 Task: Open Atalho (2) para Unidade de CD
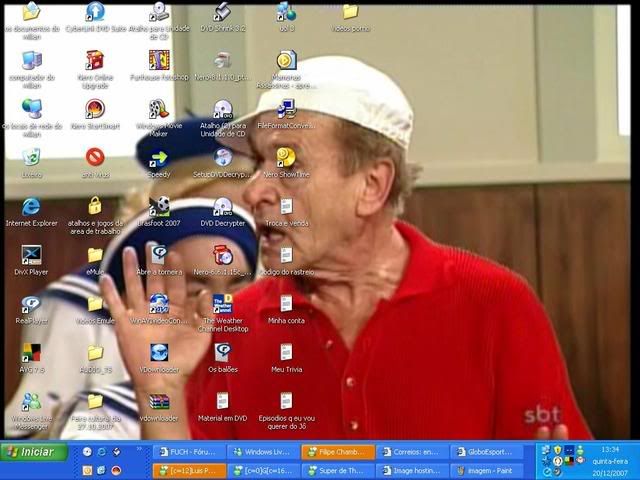coord(222,109)
